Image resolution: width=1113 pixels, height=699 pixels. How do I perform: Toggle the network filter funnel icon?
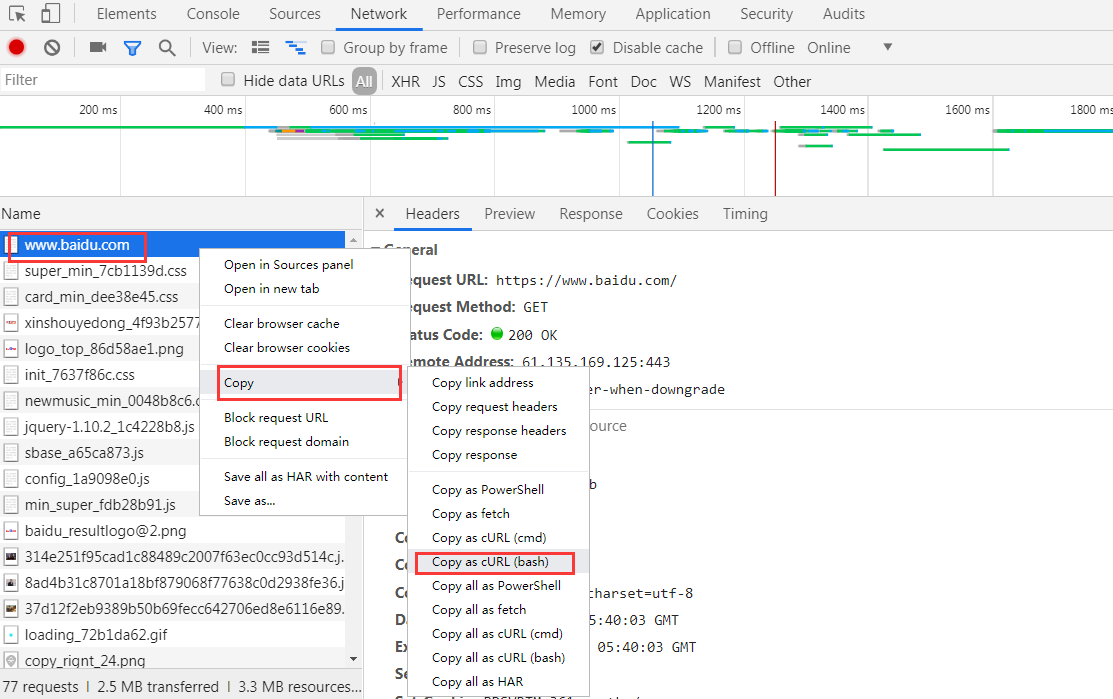point(132,47)
